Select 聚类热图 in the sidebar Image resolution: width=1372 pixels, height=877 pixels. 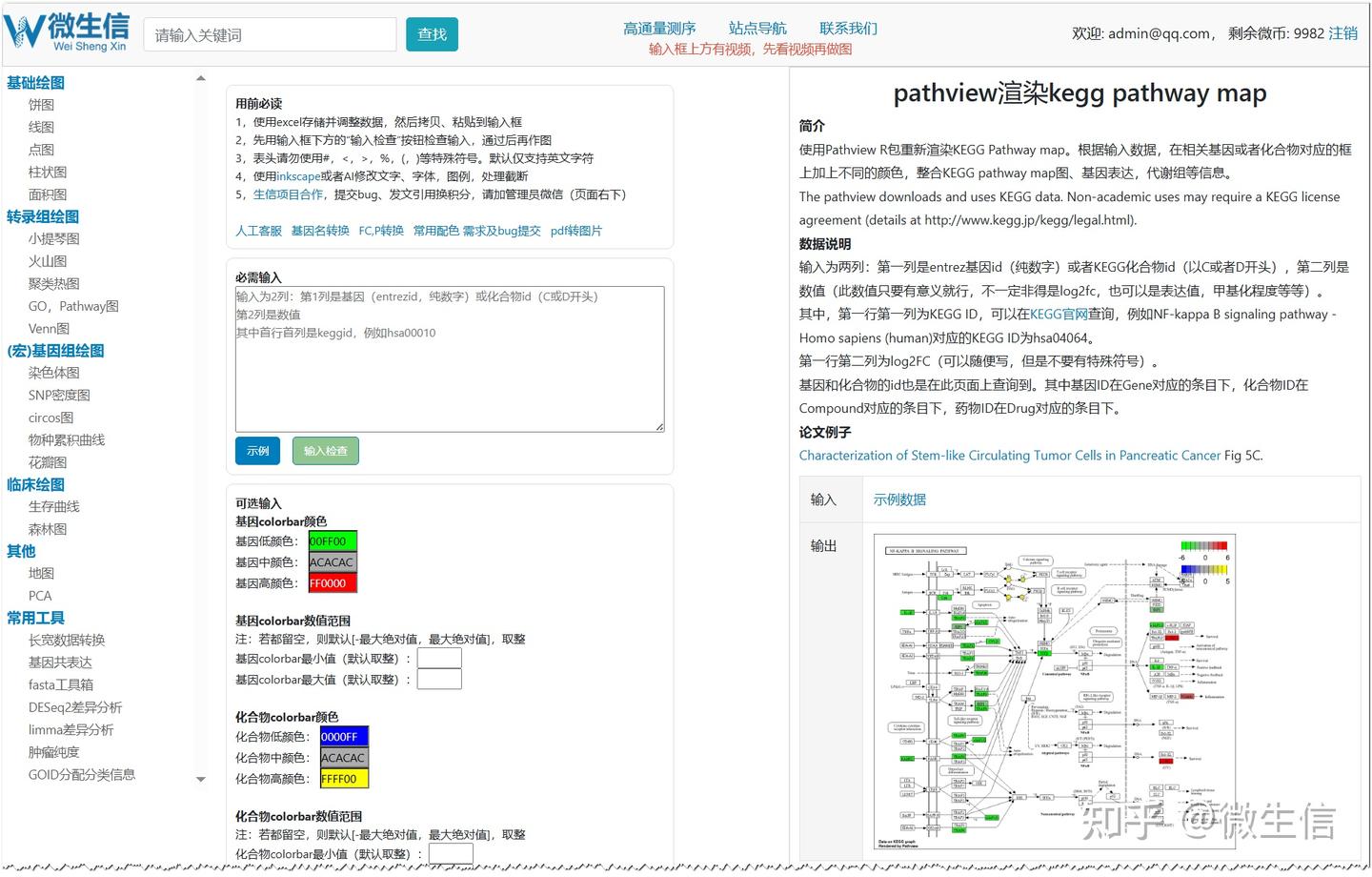click(x=54, y=284)
